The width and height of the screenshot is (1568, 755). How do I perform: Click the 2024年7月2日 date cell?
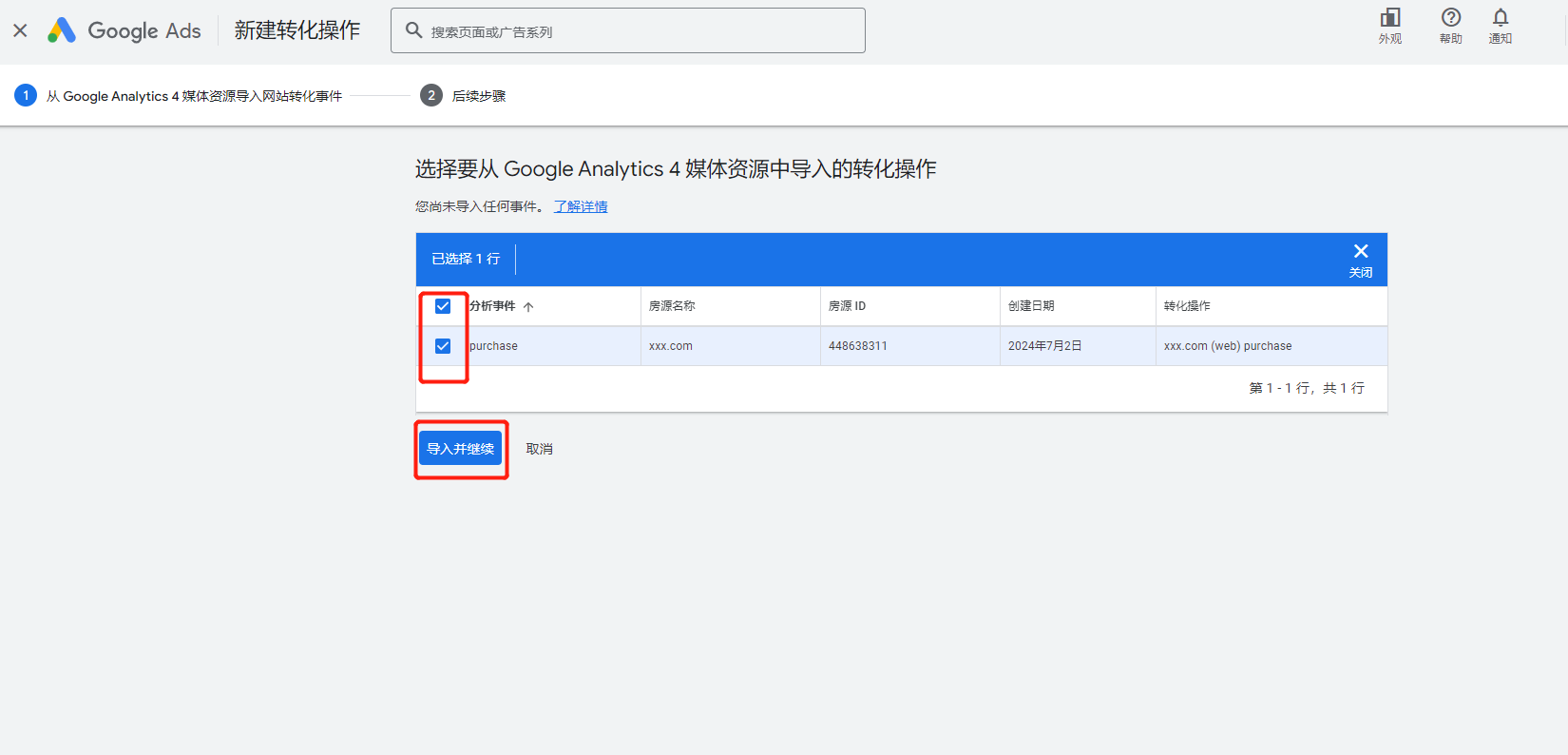(1044, 346)
